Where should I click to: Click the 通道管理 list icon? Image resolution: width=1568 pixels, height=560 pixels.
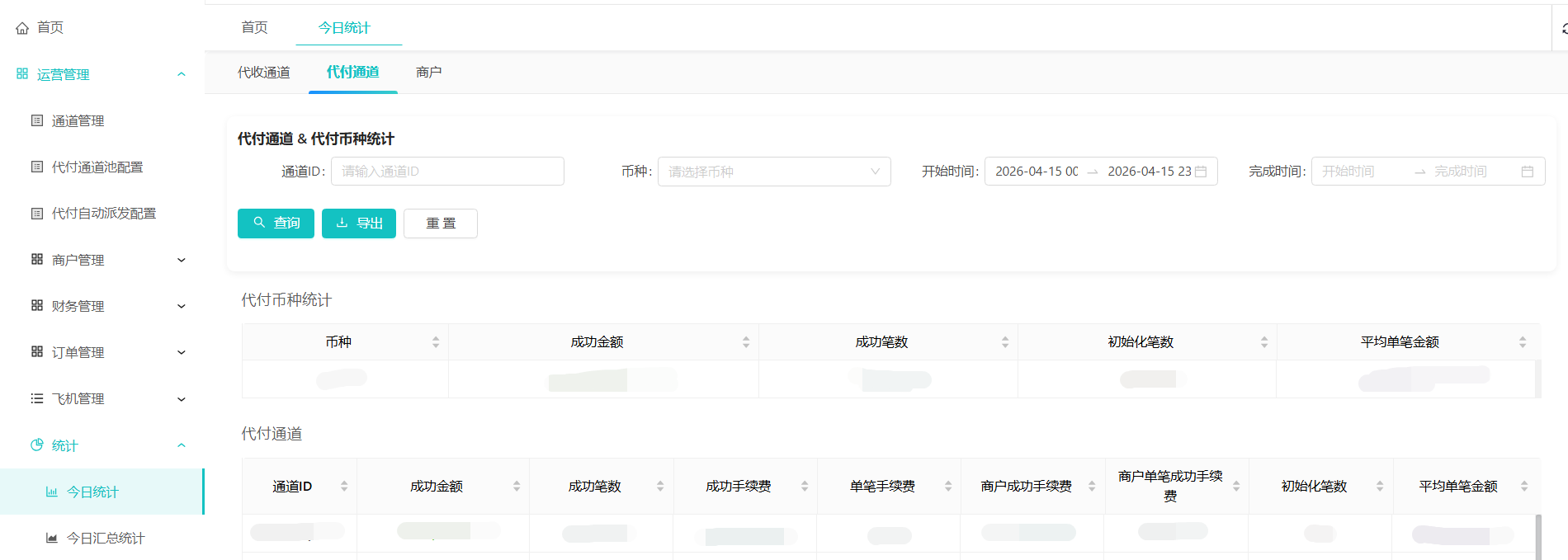click(x=37, y=120)
